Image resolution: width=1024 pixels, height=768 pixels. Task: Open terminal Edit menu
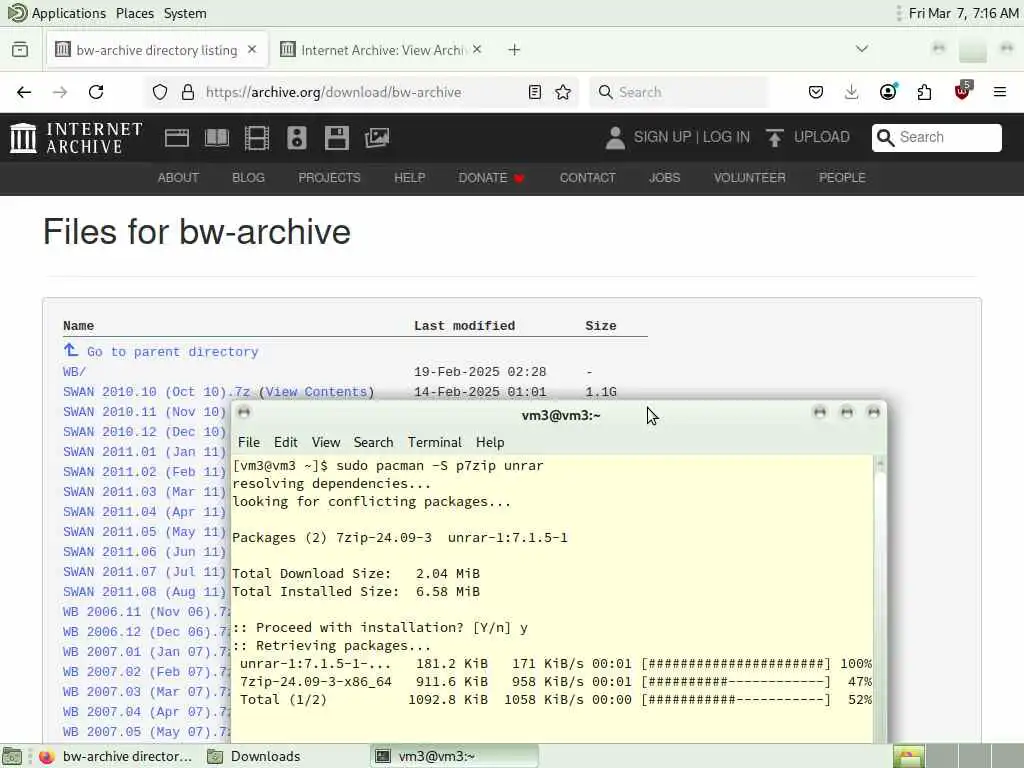coord(285,442)
